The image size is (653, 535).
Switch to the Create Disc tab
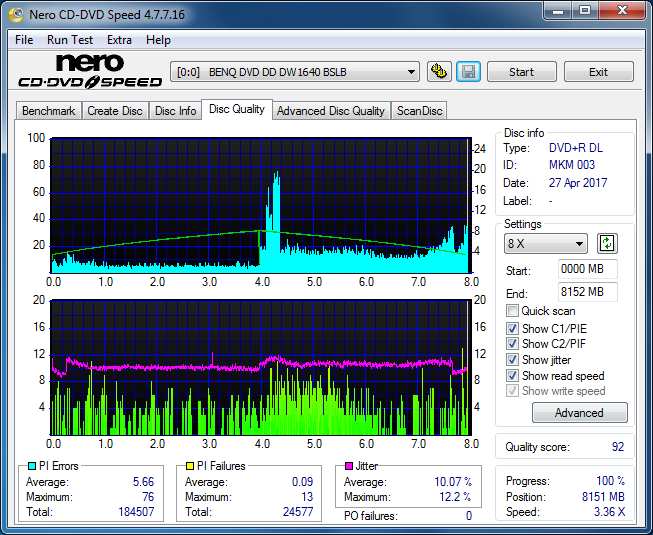(x=115, y=111)
